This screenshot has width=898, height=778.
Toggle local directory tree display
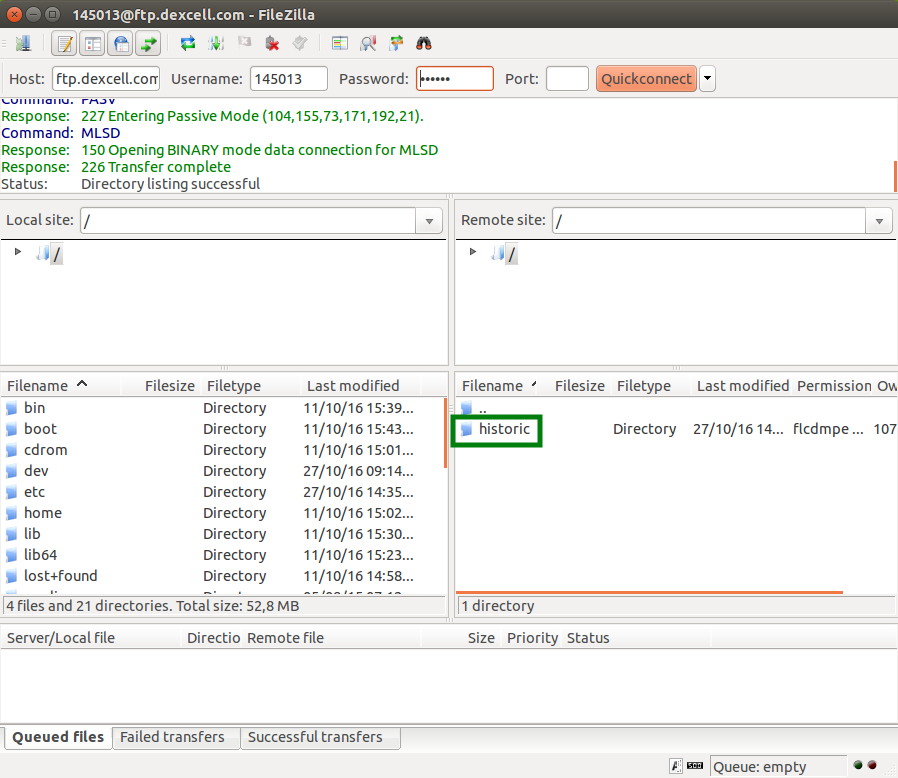pyautogui.click(x=92, y=44)
